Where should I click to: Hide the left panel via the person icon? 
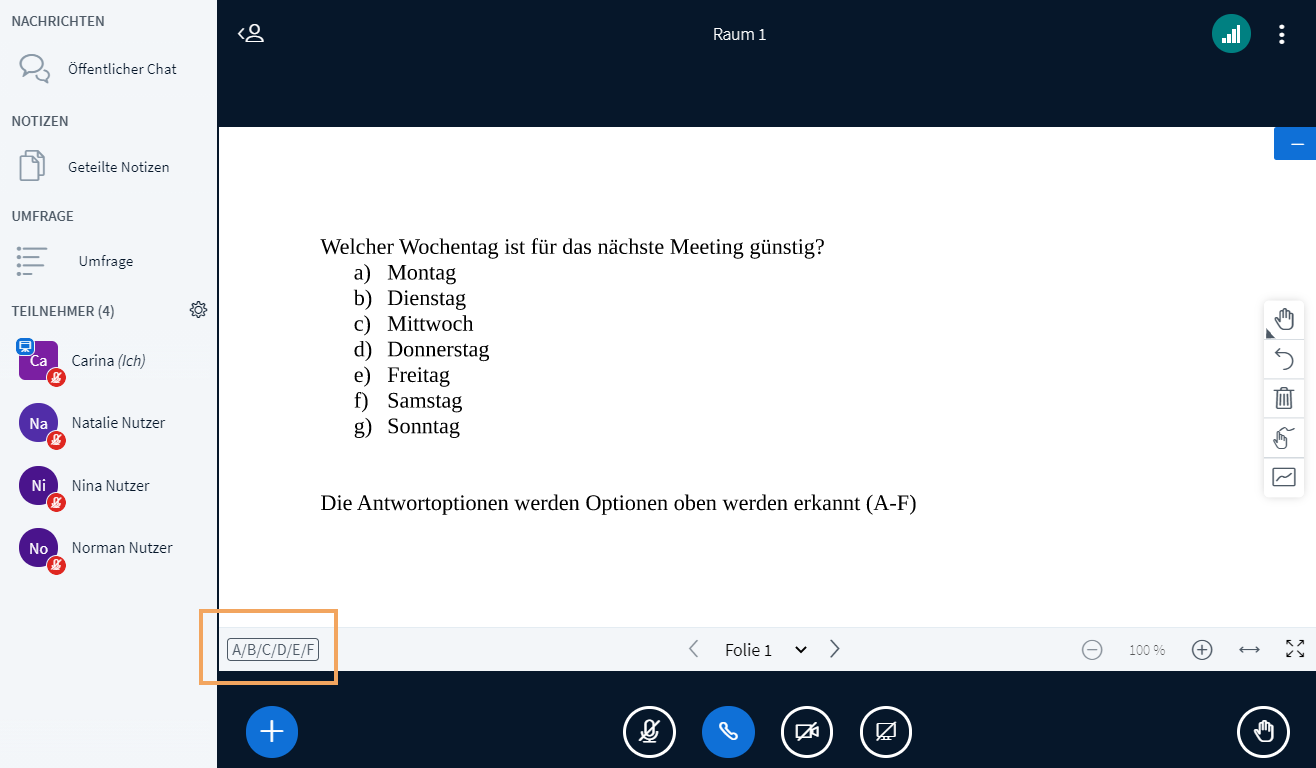click(251, 33)
